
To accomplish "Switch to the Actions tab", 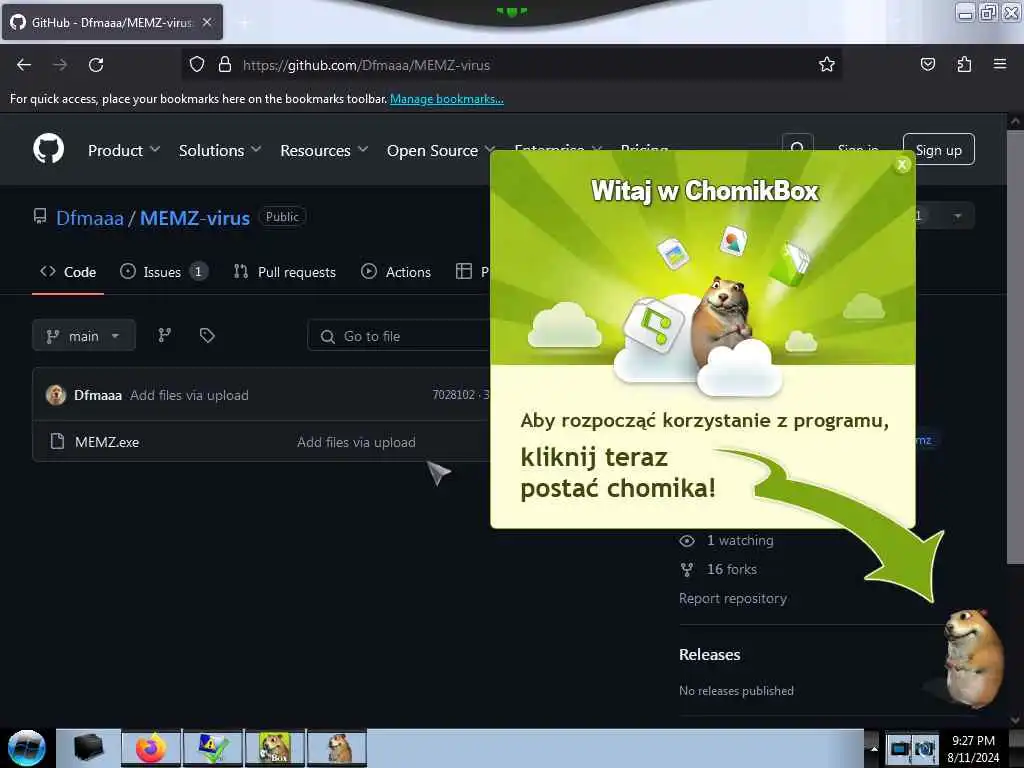I will coord(396,272).
